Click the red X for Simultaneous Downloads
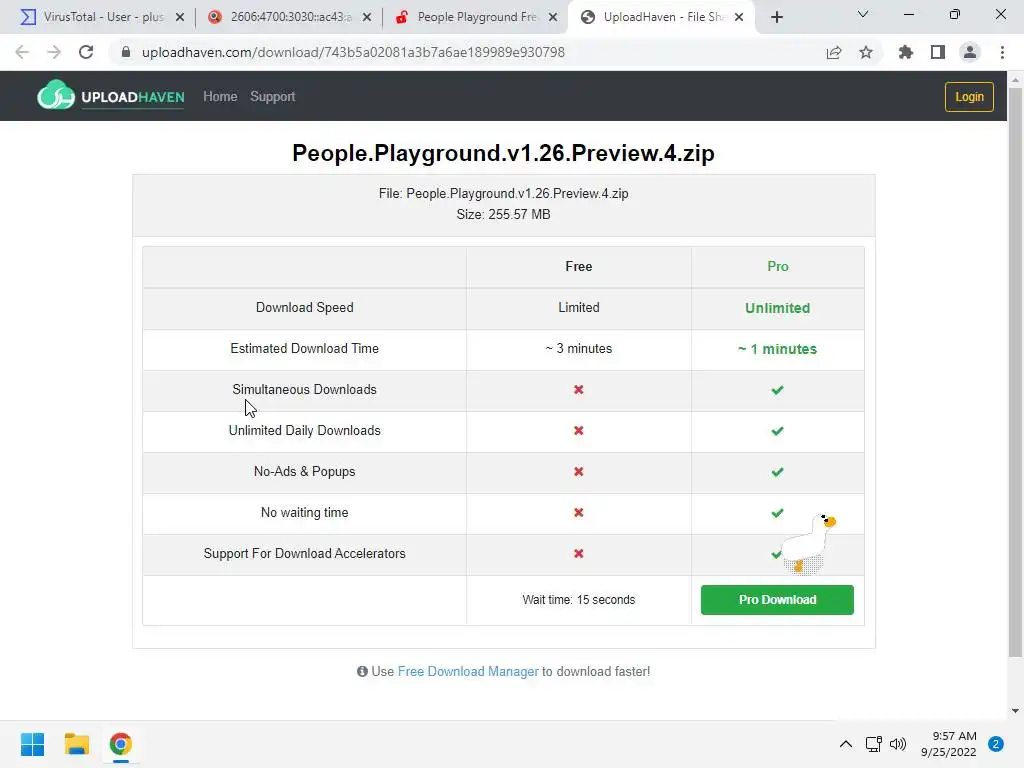The height and width of the screenshot is (768, 1024). click(x=579, y=389)
